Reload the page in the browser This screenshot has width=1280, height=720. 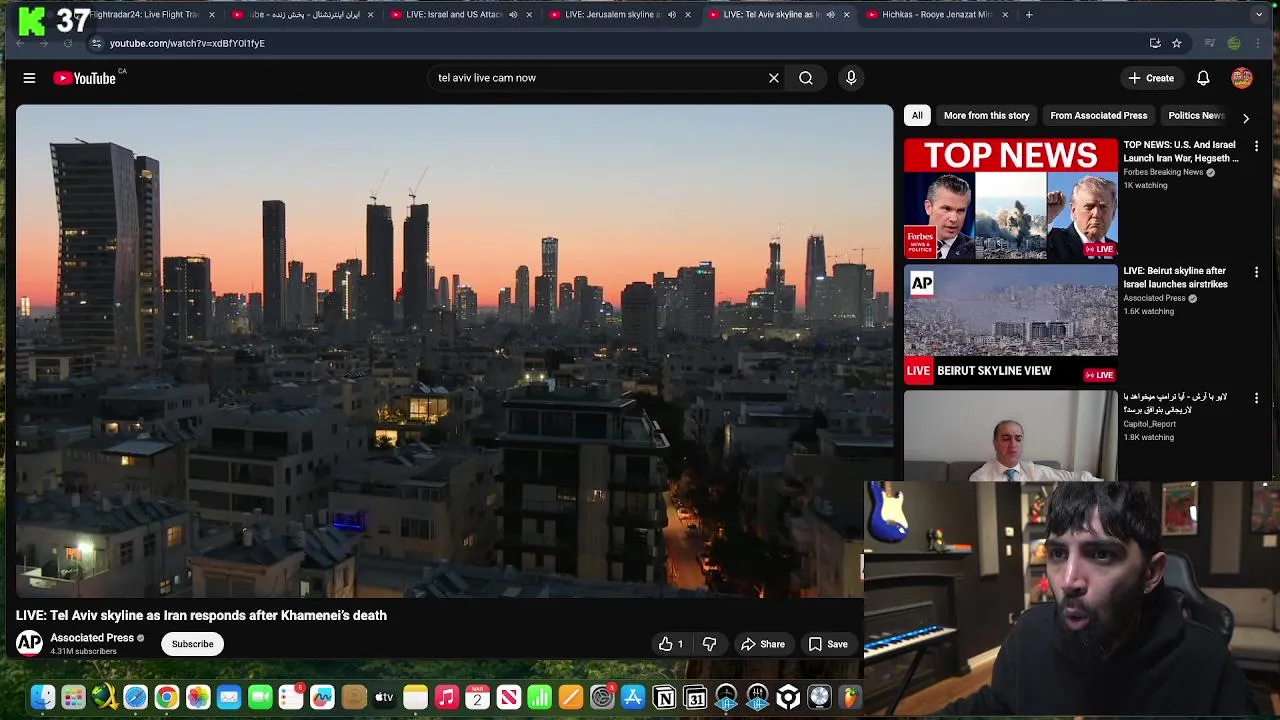67,43
